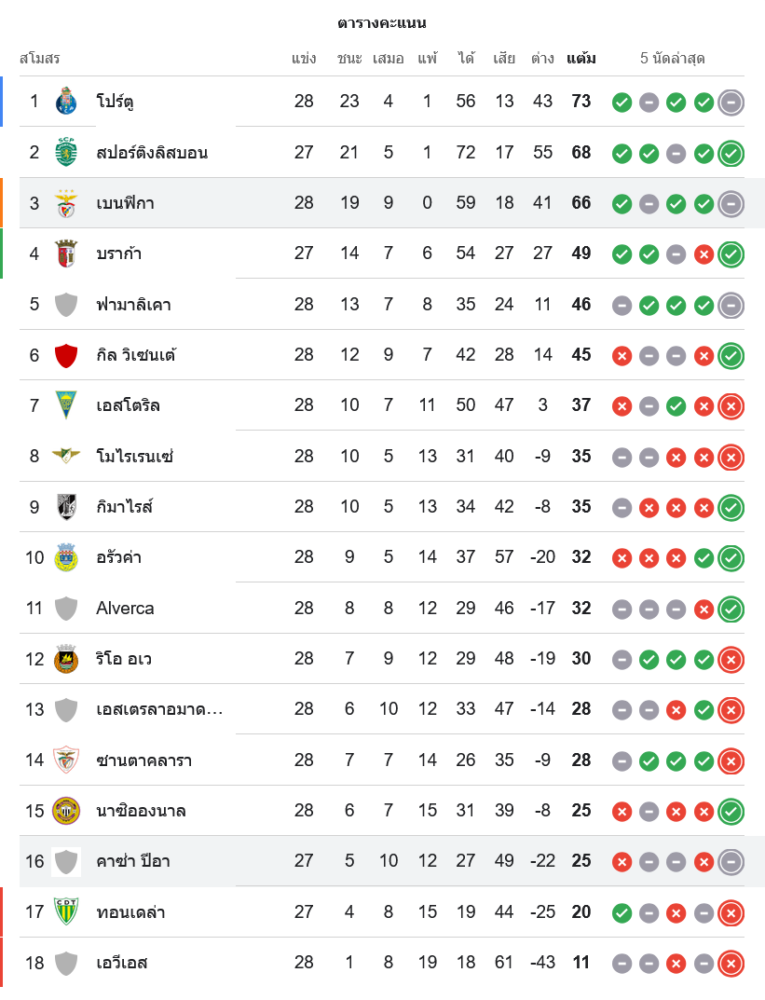Click the Estoril yellow pennant crest
The width and height of the screenshot is (765, 1000).
pos(66,405)
